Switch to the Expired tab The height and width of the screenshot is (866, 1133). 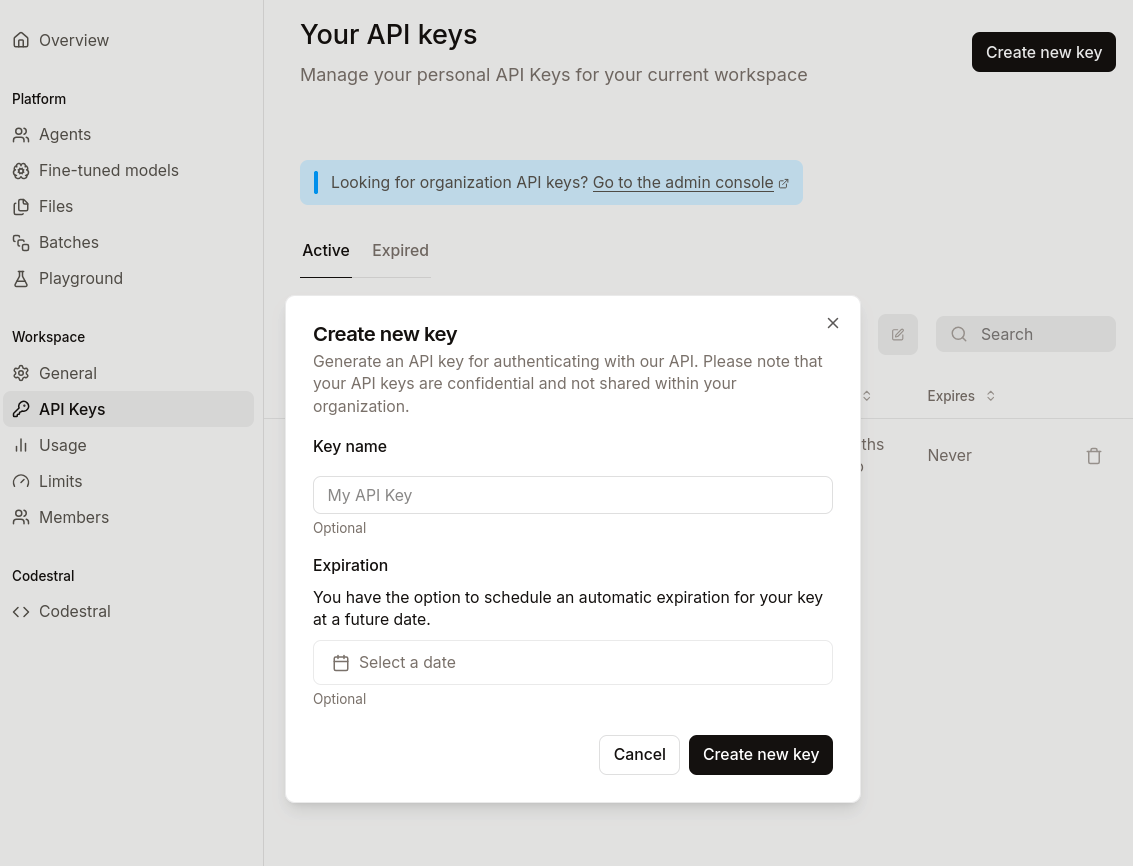tap(400, 251)
